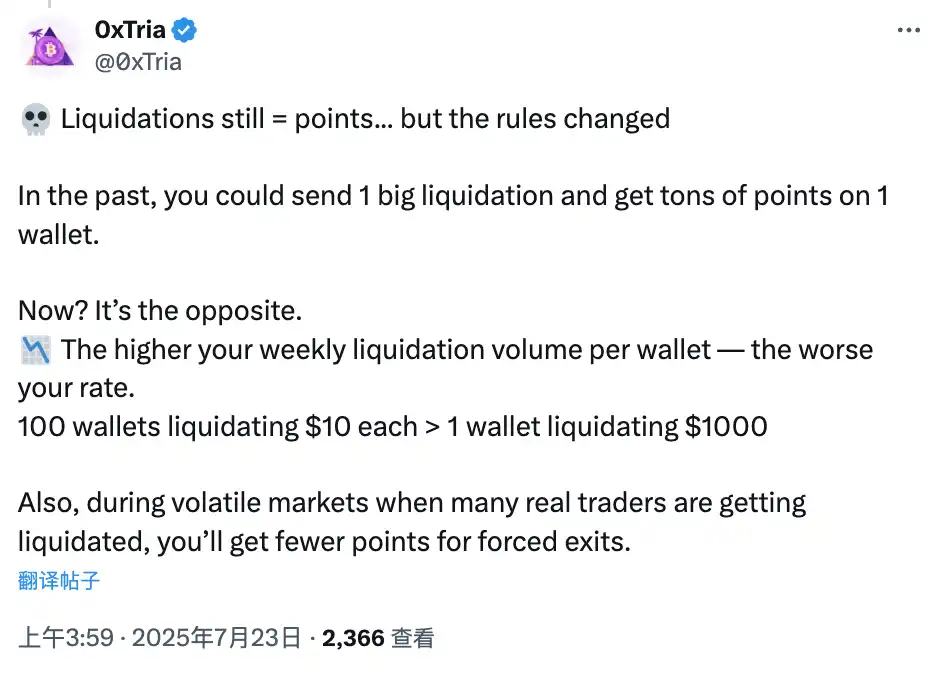Viewport: 938px width, 680px height.
Task: Open the three-dot more options menu
Action: (x=908, y=31)
